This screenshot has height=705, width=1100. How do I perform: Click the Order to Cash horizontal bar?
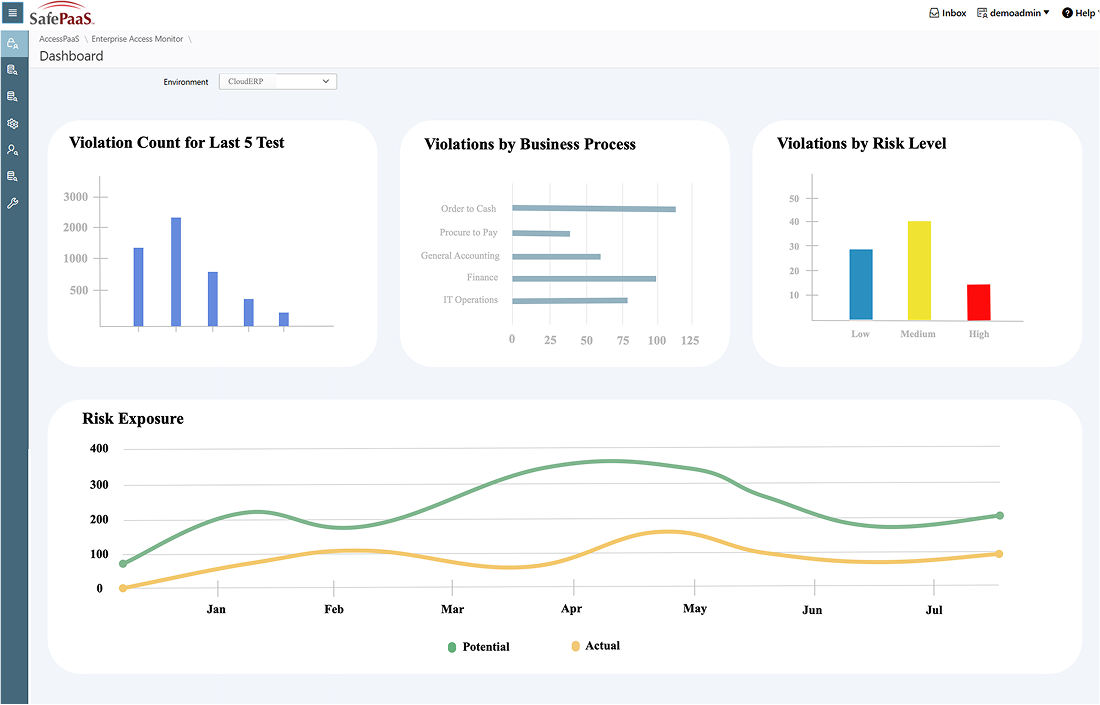(x=594, y=209)
